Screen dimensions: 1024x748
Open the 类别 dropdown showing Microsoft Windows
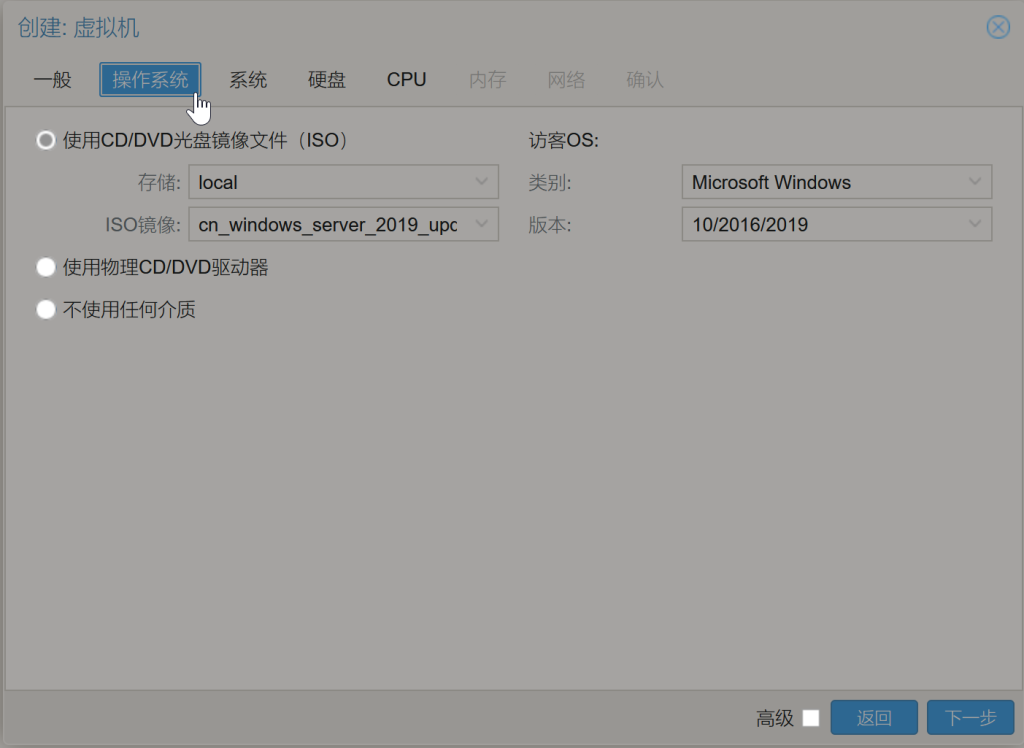point(836,182)
